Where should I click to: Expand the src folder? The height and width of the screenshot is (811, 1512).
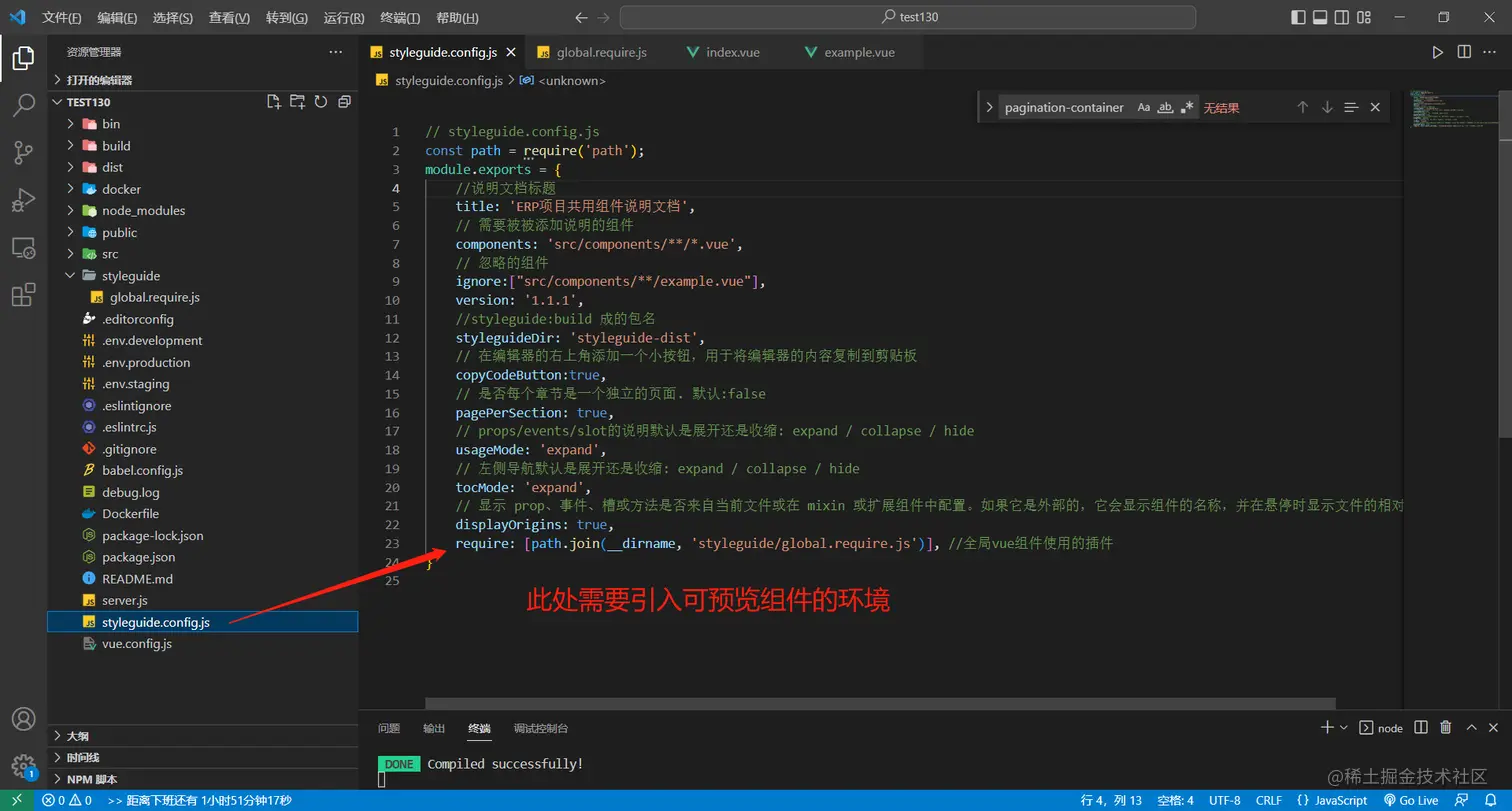[x=203, y=254]
